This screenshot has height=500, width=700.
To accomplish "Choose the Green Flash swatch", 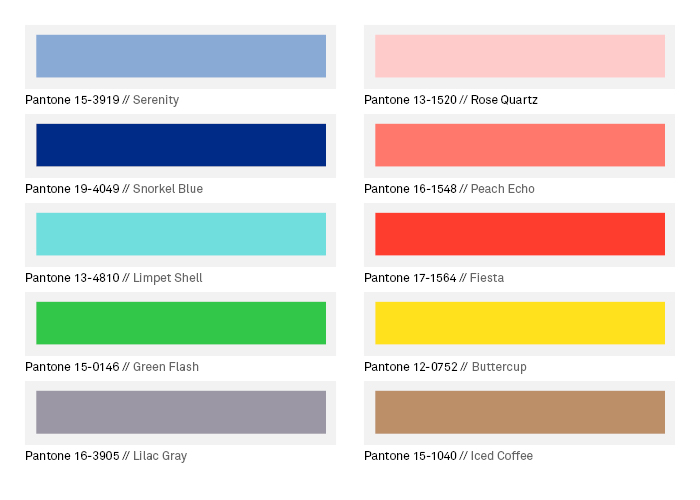I will [x=181, y=323].
